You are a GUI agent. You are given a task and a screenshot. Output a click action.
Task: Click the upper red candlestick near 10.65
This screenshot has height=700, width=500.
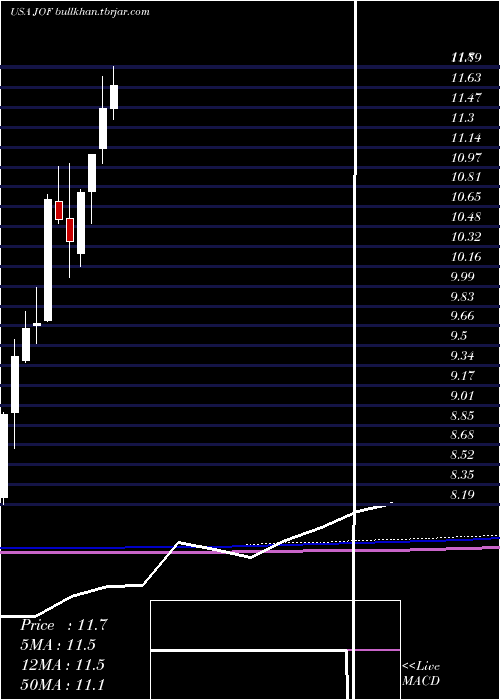[59, 210]
